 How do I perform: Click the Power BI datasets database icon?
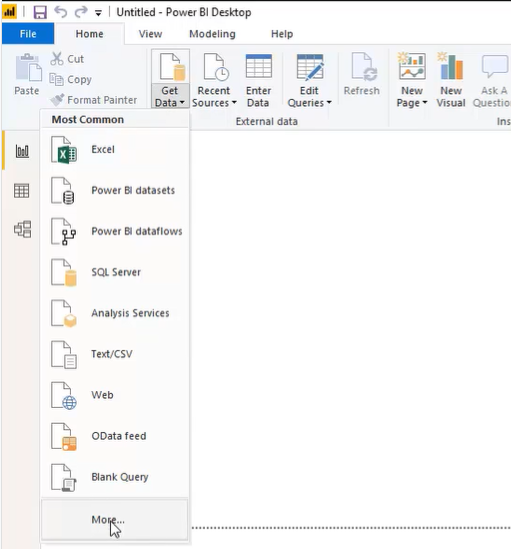click(63, 191)
